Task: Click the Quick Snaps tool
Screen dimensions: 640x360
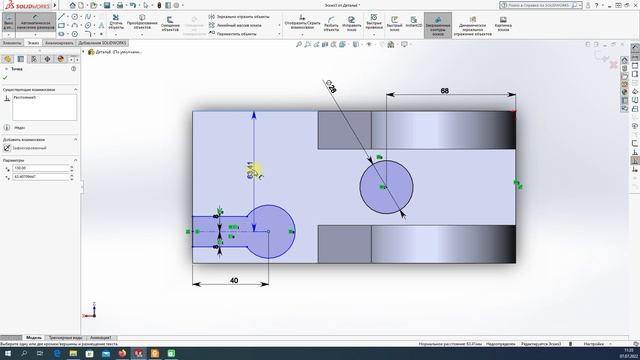Action: point(374,22)
